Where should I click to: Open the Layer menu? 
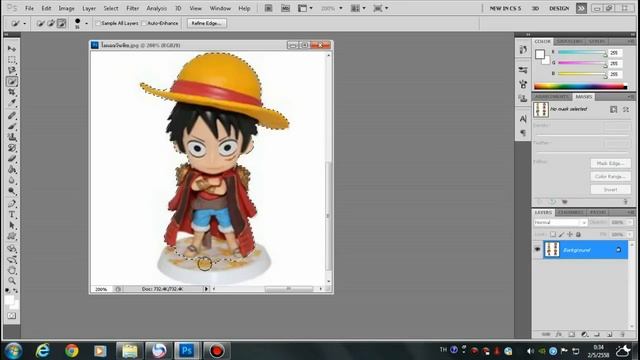(89, 8)
